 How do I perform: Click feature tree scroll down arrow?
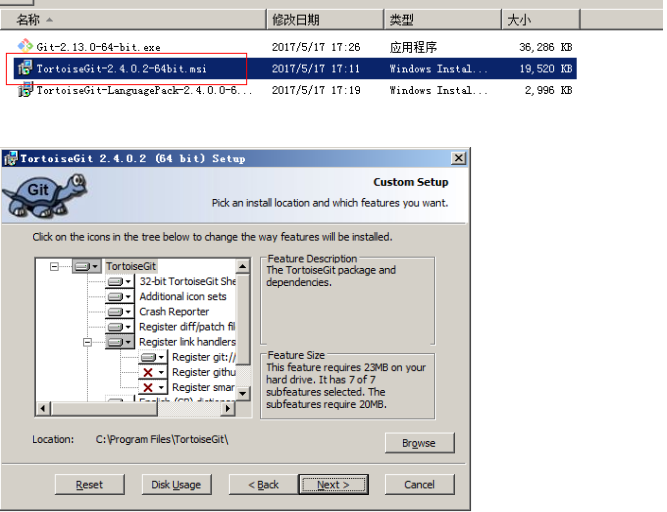[242, 393]
